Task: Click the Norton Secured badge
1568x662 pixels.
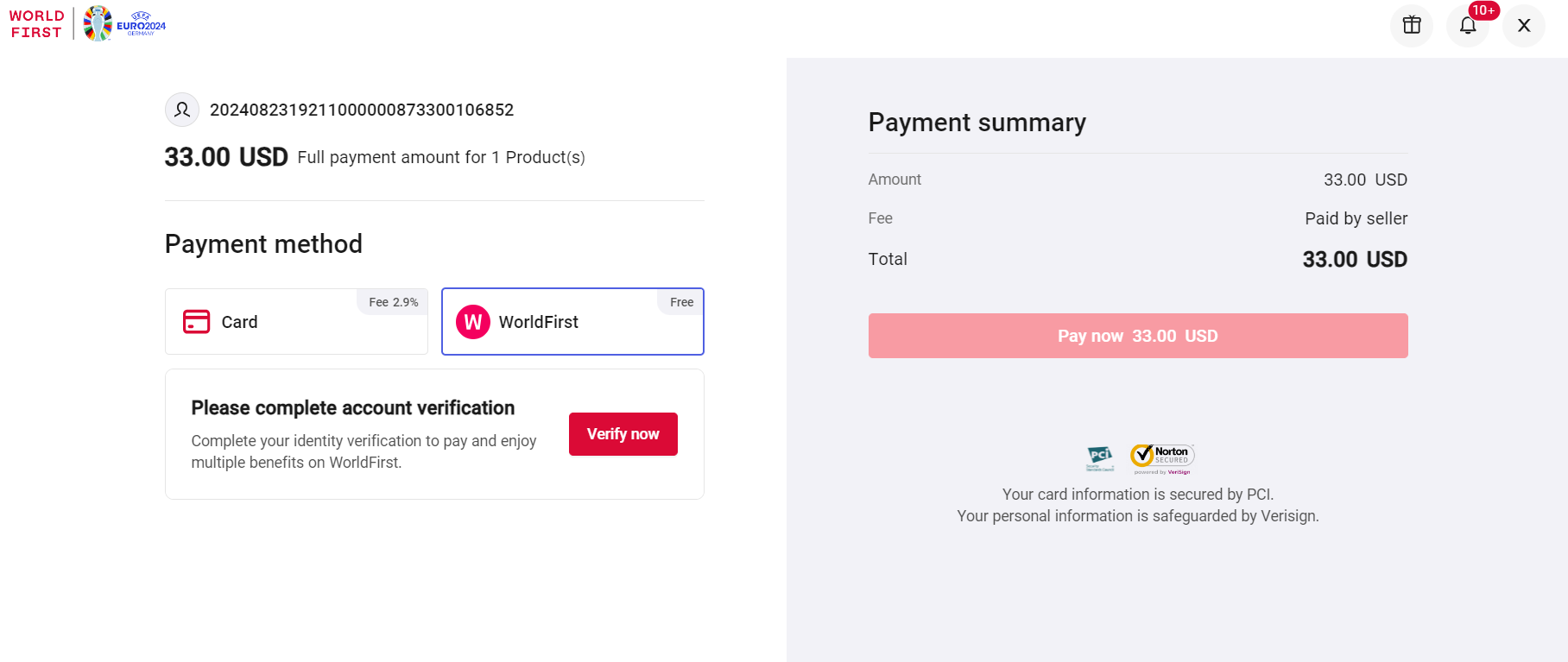Action: coord(1162,457)
